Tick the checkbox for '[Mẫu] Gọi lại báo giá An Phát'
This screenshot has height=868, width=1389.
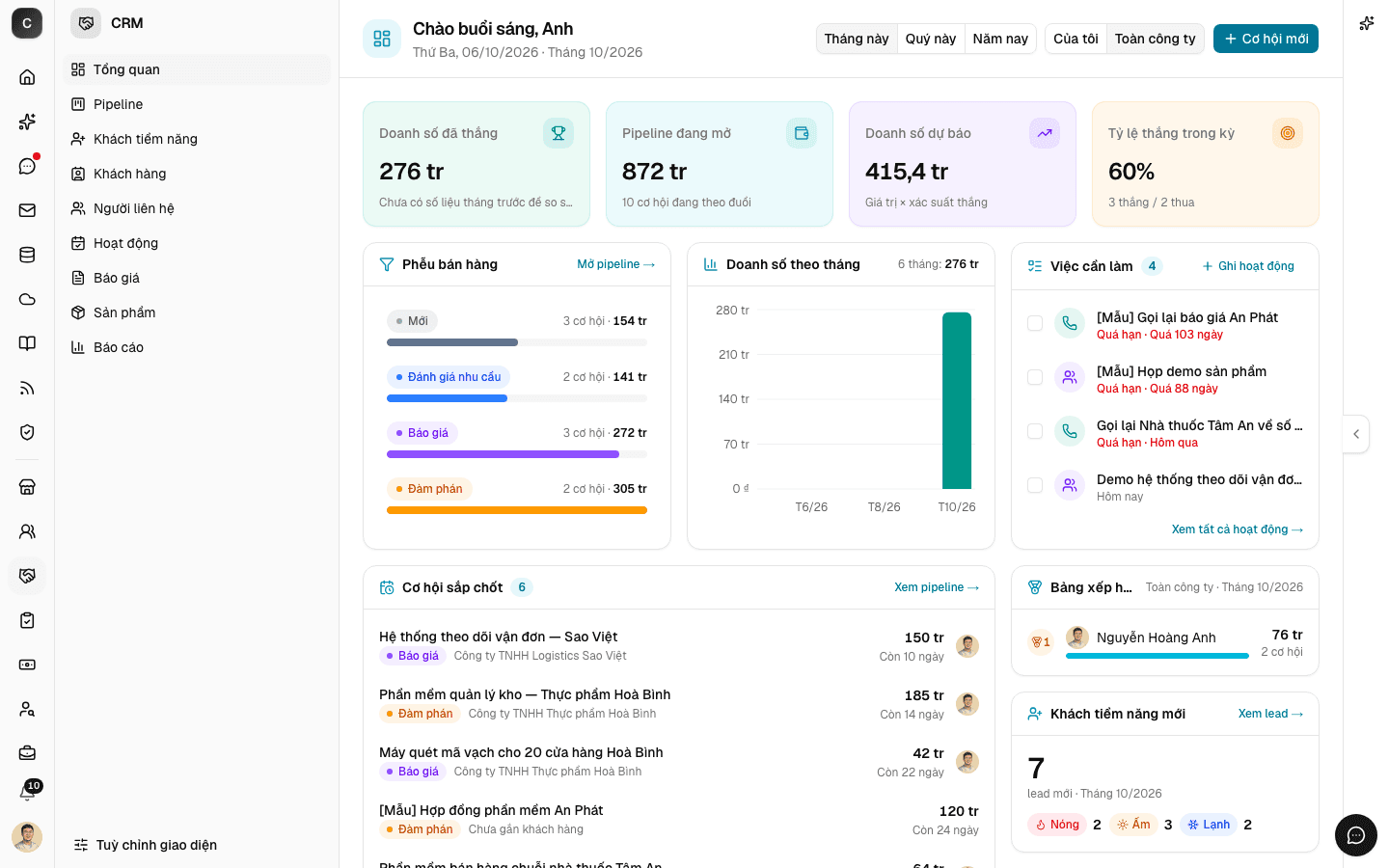[1035, 323]
